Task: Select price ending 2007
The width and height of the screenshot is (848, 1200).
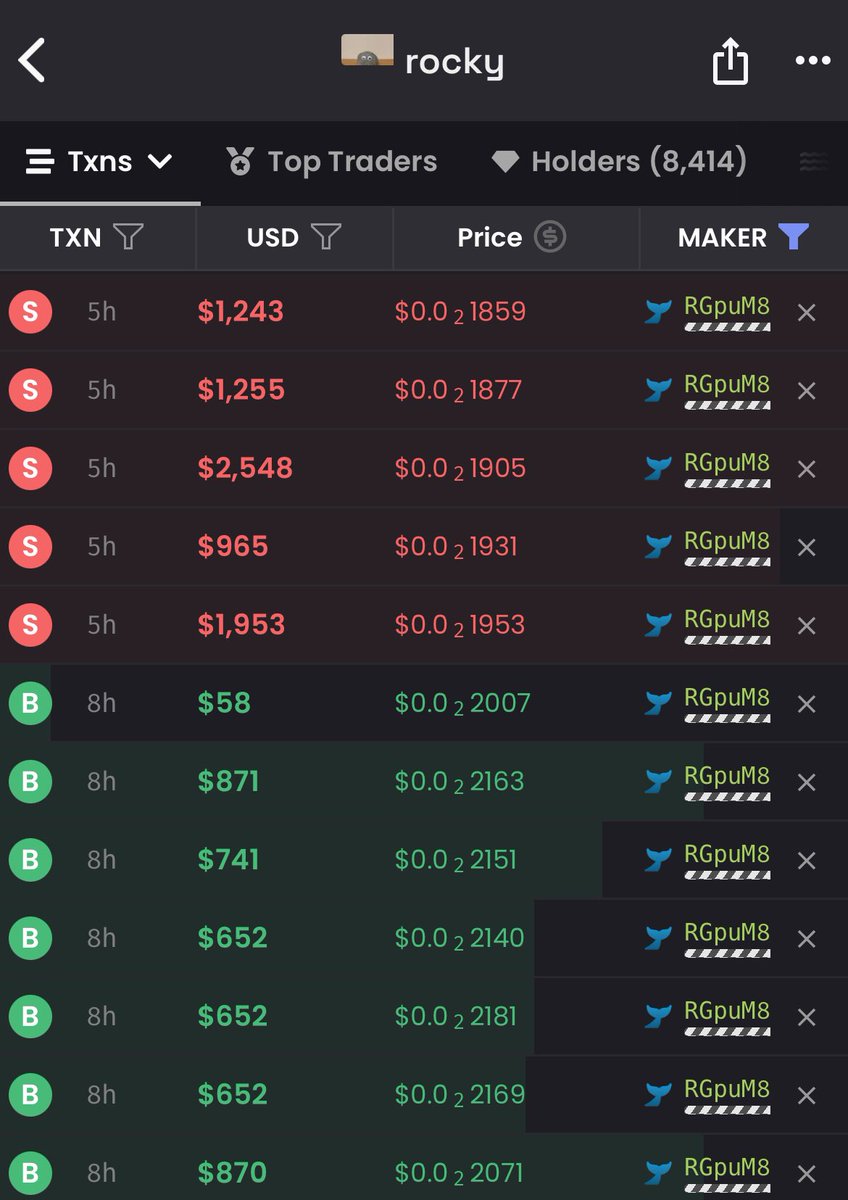Action: point(462,703)
